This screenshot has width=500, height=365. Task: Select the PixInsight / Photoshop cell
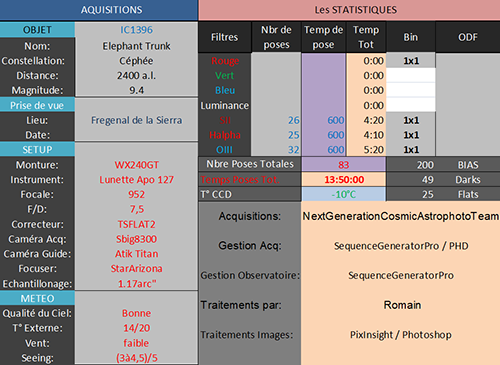(401, 335)
